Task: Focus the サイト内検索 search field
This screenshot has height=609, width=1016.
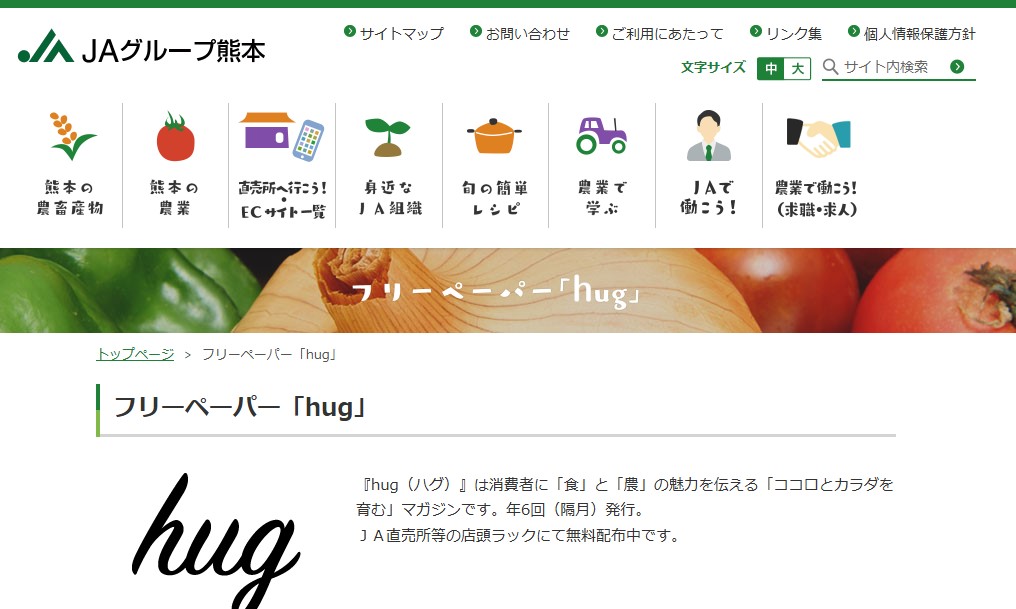Action: point(885,67)
